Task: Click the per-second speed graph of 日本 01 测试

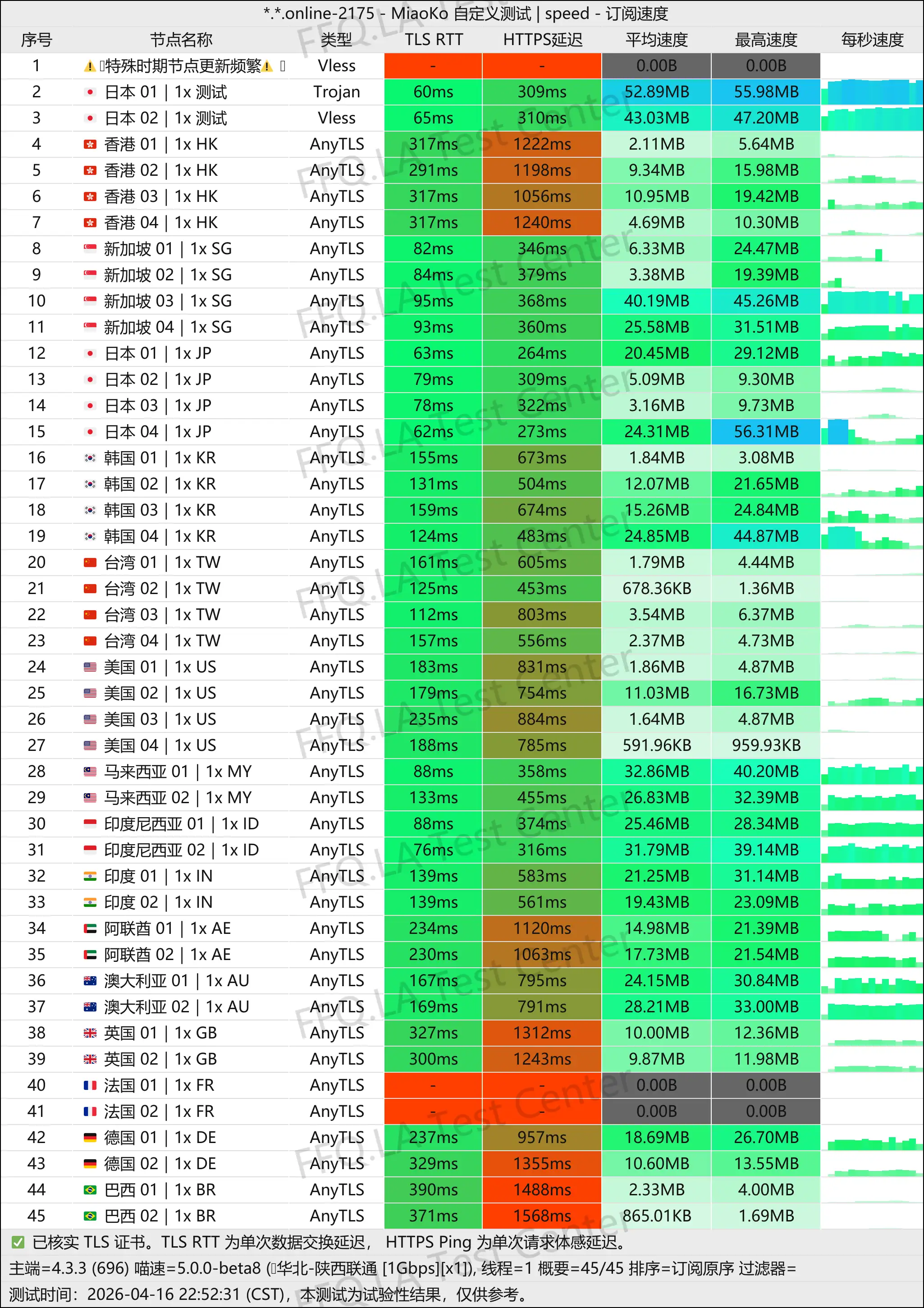Action: pyautogui.click(x=872, y=92)
